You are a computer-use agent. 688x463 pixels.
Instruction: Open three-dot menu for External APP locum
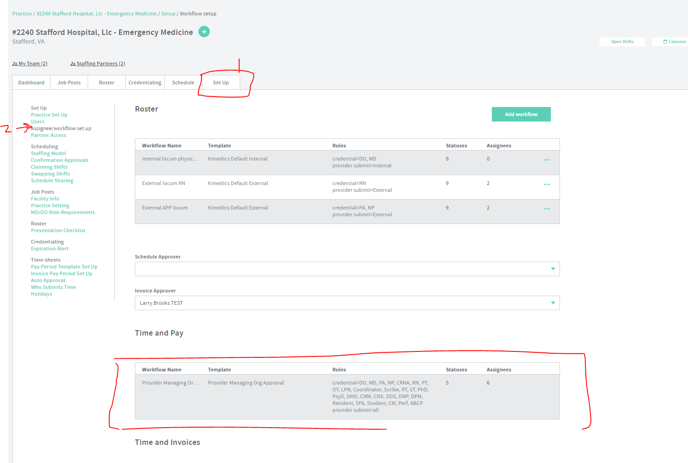[546, 209]
